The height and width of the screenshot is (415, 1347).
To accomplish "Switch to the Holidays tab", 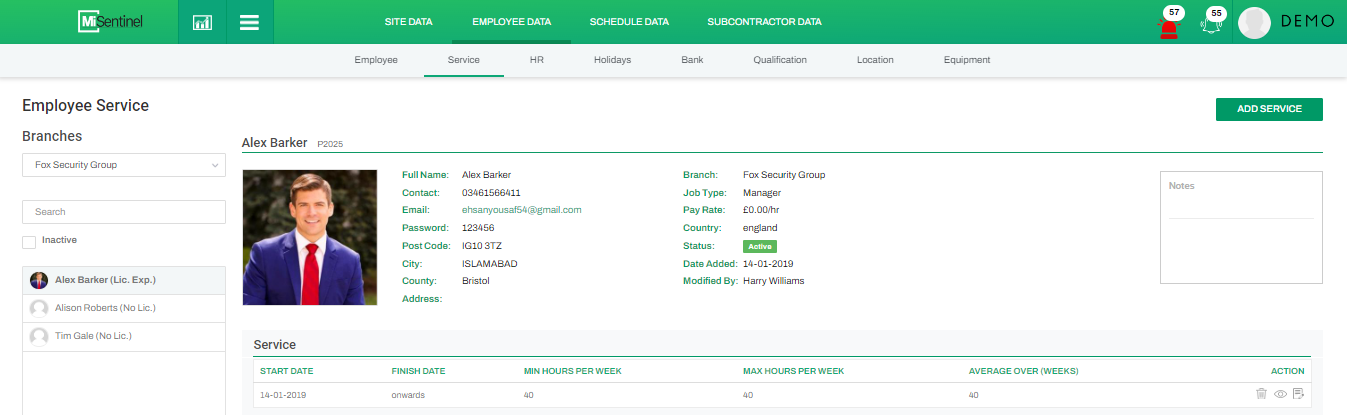I will pyautogui.click(x=612, y=60).
